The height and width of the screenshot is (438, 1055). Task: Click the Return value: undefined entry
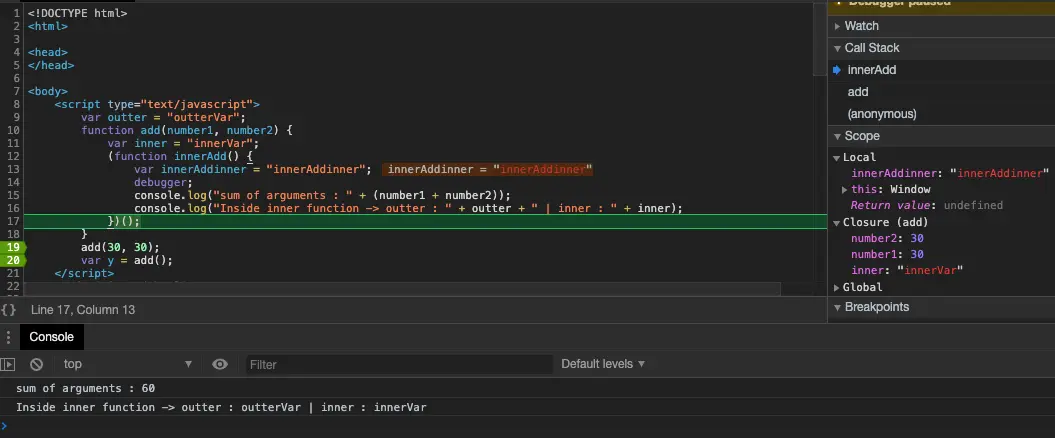(x=926, y=206)
